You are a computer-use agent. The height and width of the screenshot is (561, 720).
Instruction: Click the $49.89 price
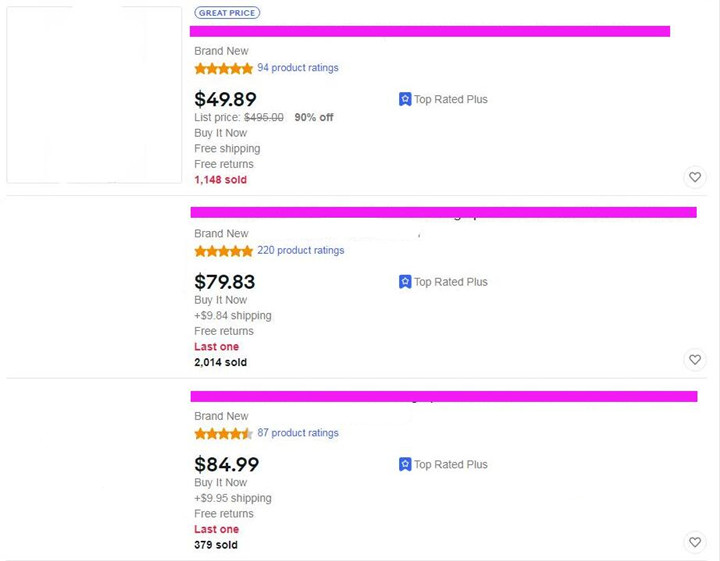pyautogui.click(x=225, y=99)
